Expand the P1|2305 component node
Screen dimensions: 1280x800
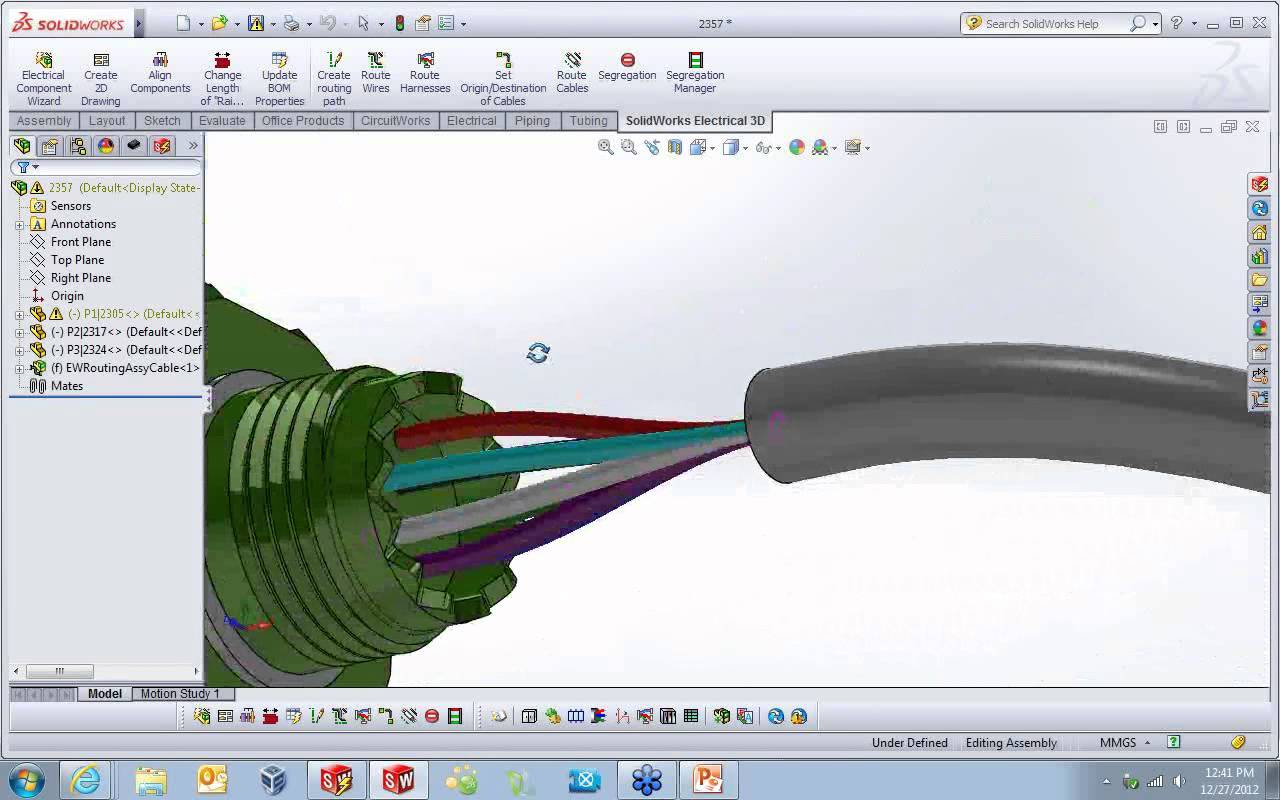19,313
